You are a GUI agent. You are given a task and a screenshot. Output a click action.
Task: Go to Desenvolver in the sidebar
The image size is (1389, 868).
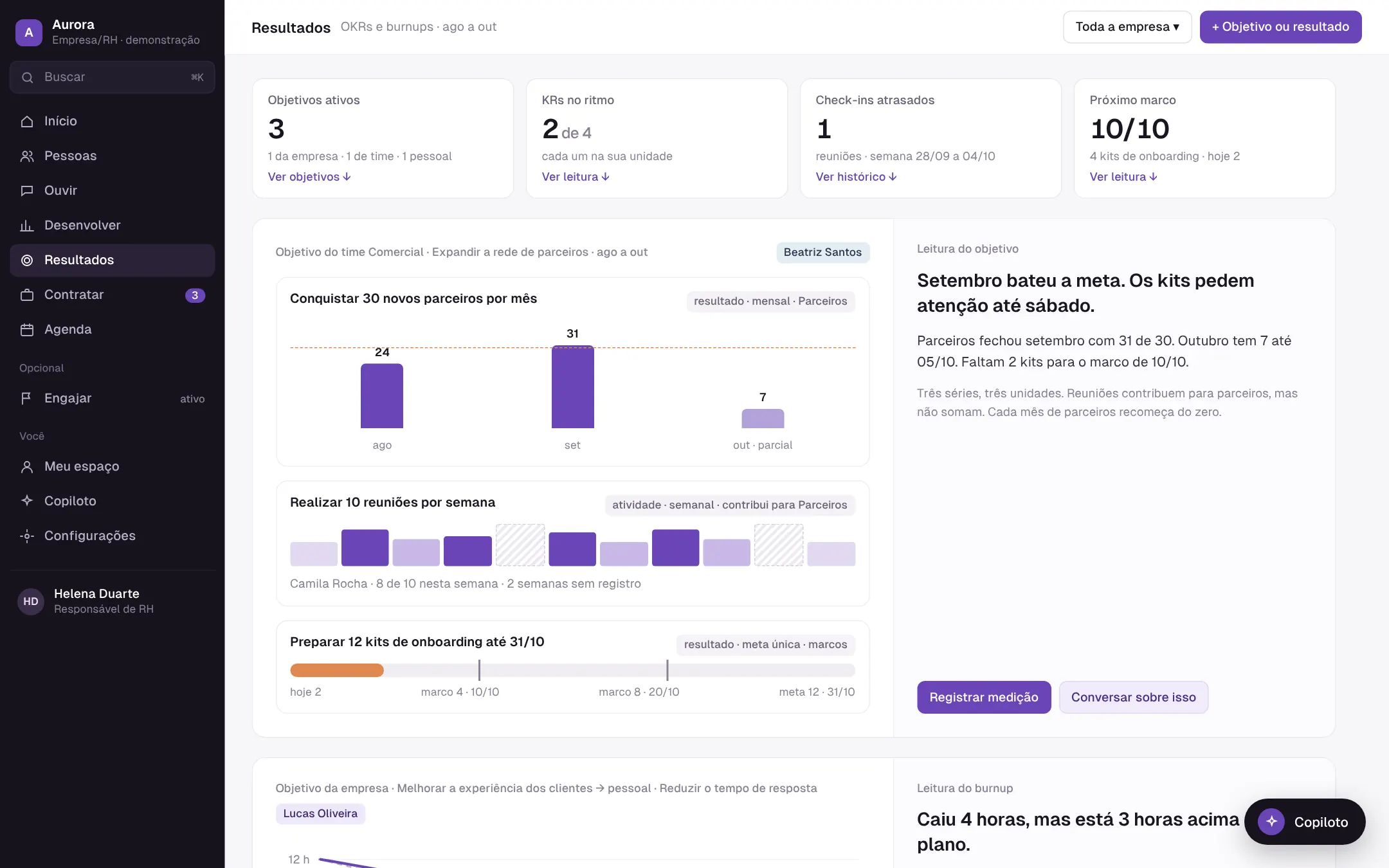point(112,225)
